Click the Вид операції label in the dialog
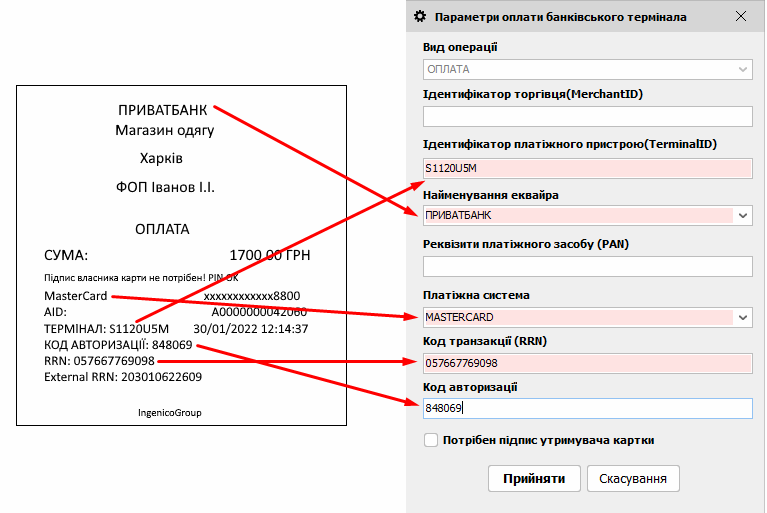 click(460, 47)
